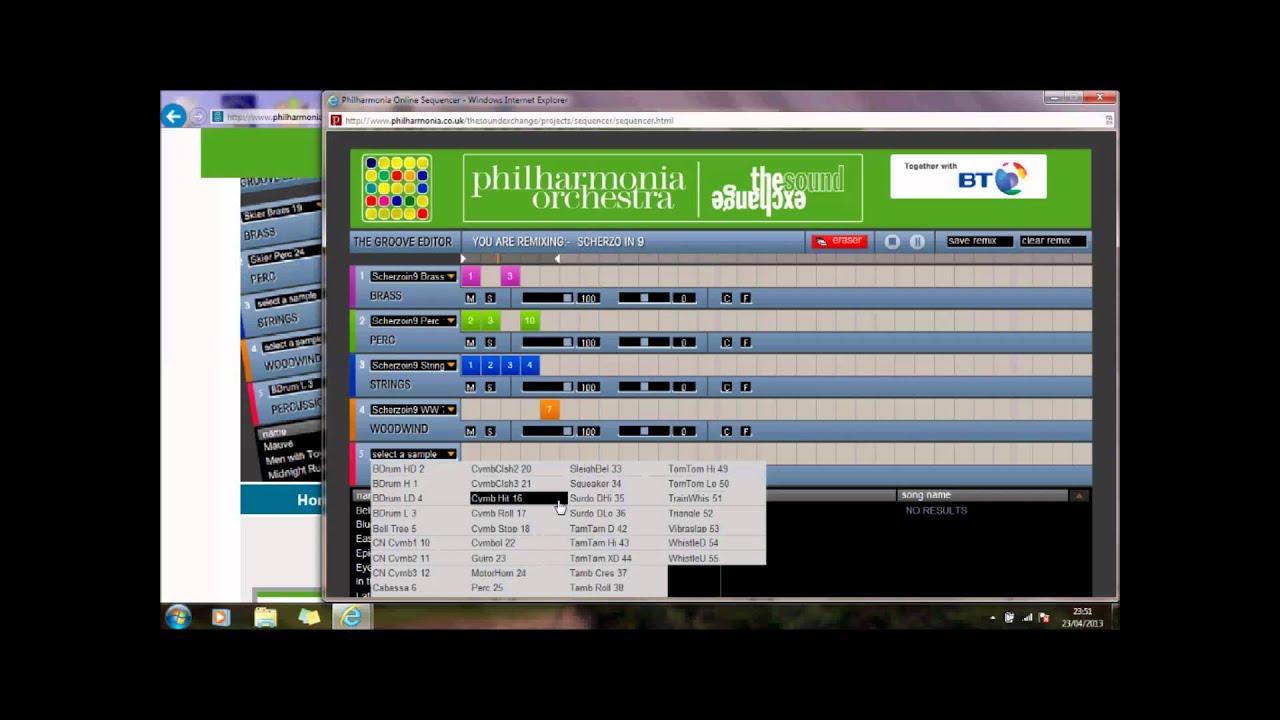The height and width of the screenshot is (720, 1280).
Task: Open the Scherzoin9 Perc sample dropdown
Action: pos(413,320)
